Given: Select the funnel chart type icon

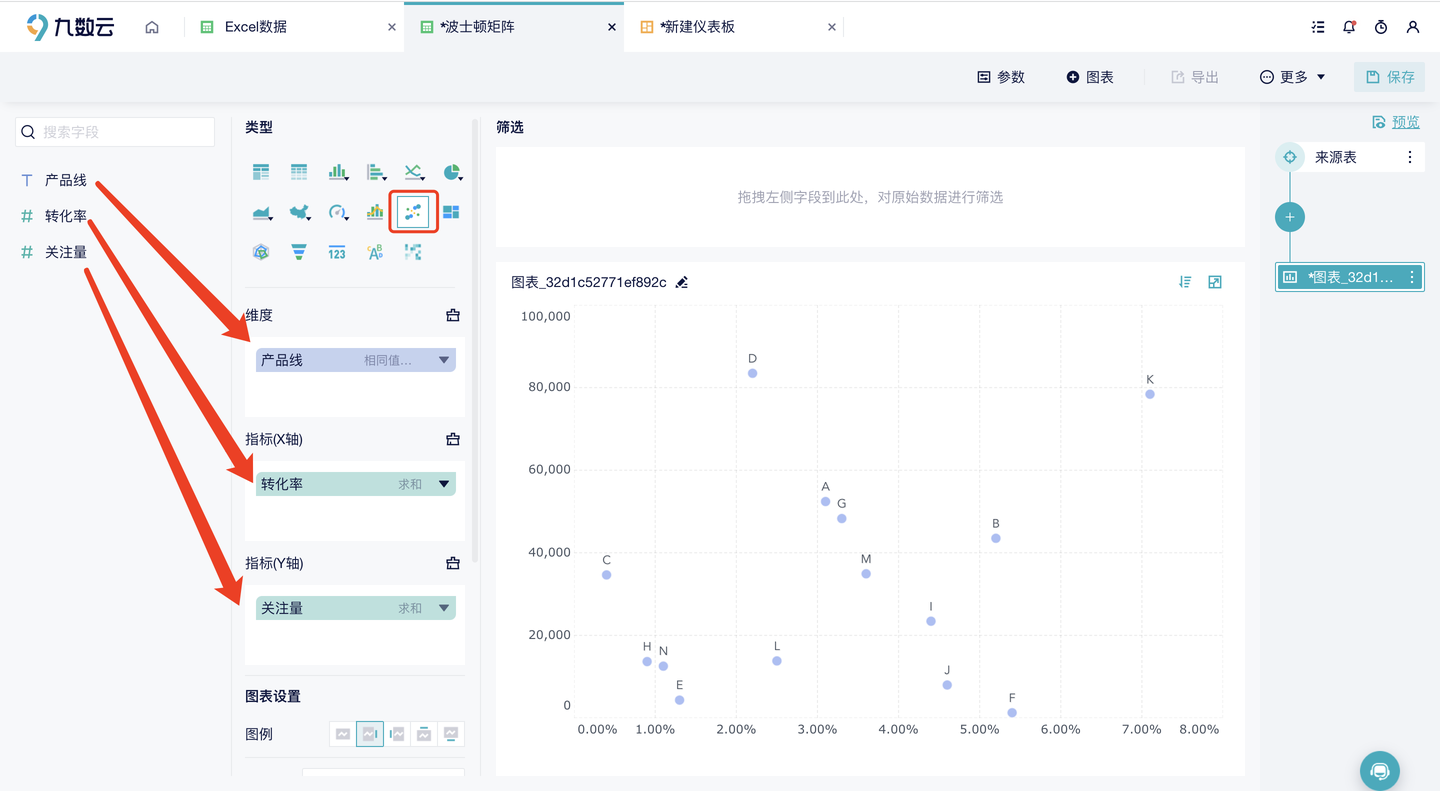Looking at the screenshot, I should pos(298,252).
